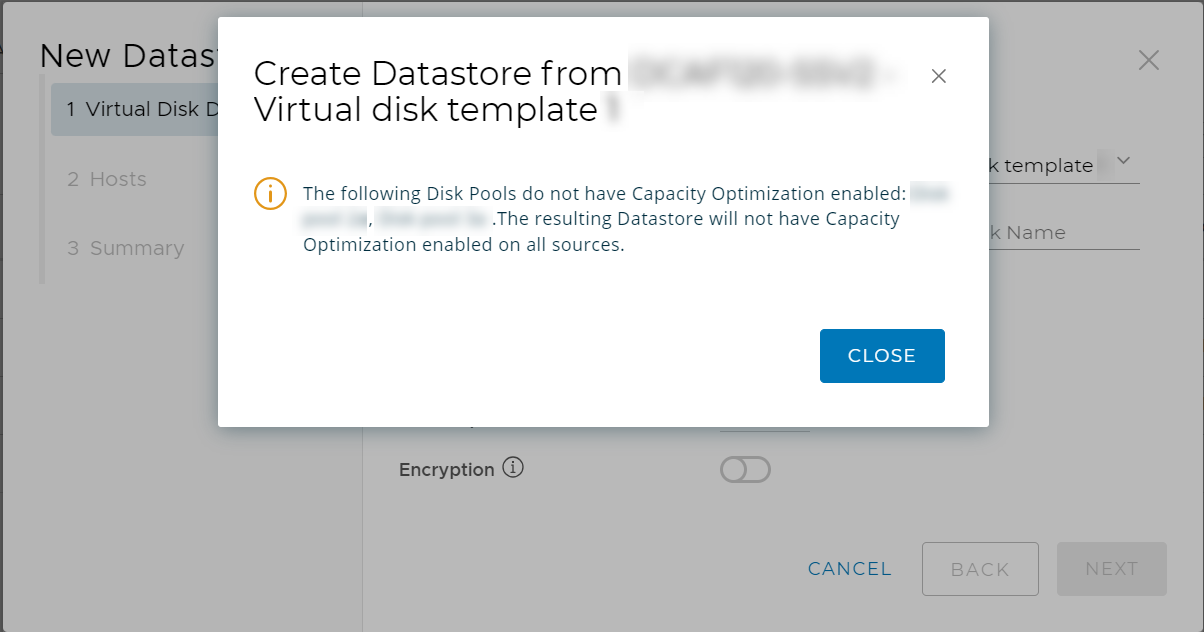Click the BACK button
Image resolution: width=1204 pixels, height=632 pixels.
coord(980,569)
